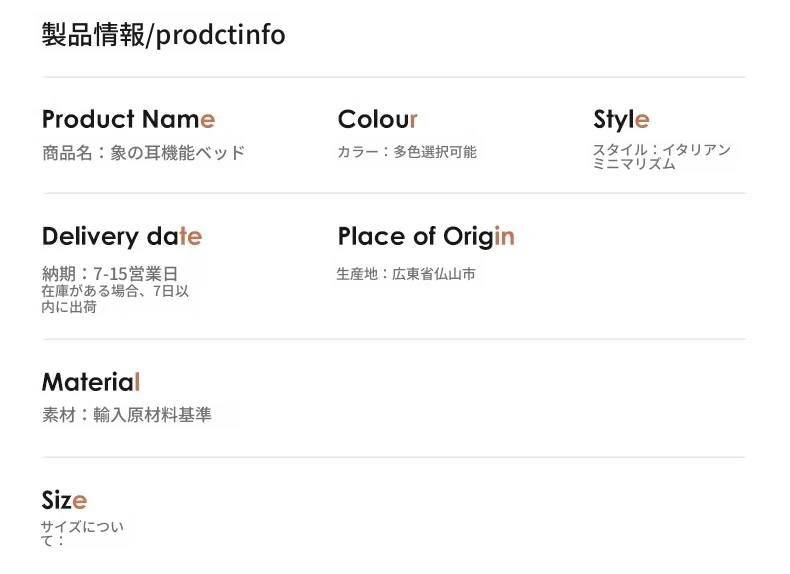Select the Style heading
Screen dimensions: 790x574
(x=621, y=120)
